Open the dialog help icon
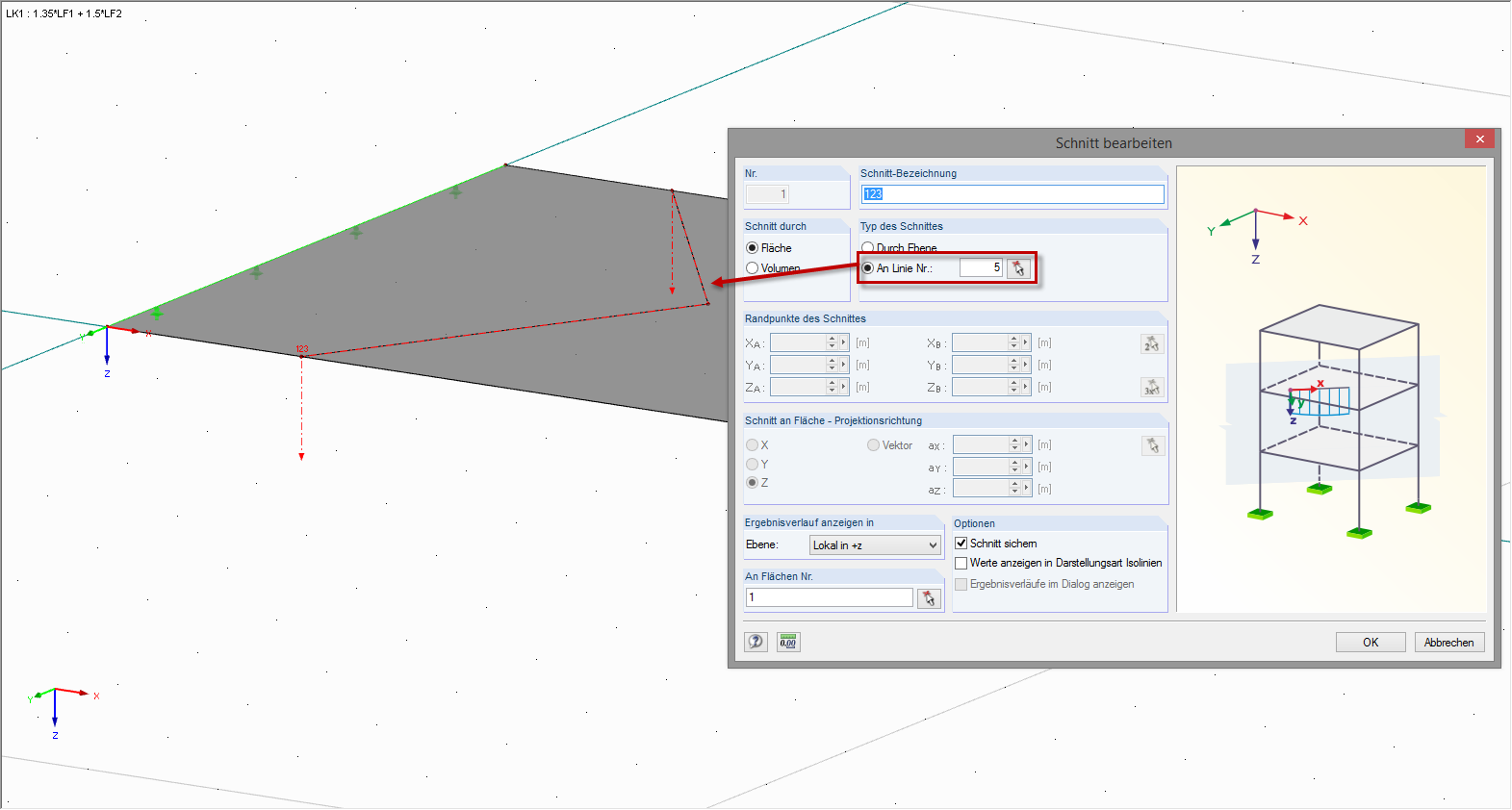This screenshot has width=1512, height=810. (x=756, y=642)
